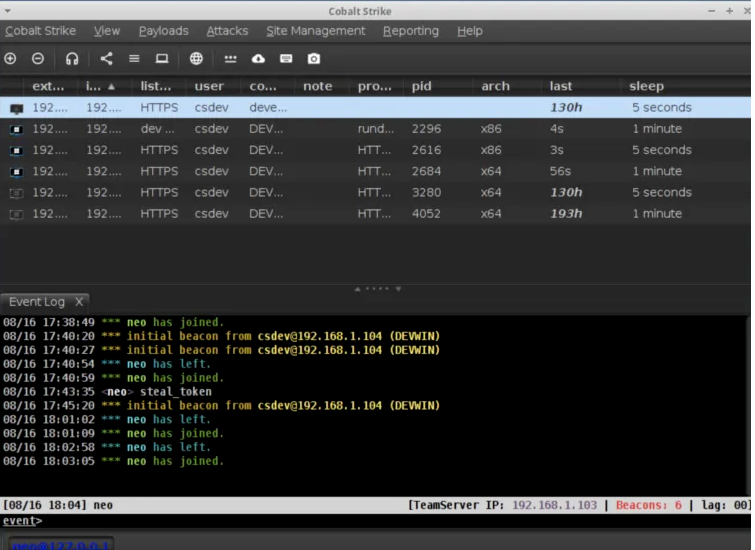Image resolution: width=755 pixels, height=550 pixels.
Task: Click the 18:03:05 'neo has joined' log line
Action: point(114,461)
